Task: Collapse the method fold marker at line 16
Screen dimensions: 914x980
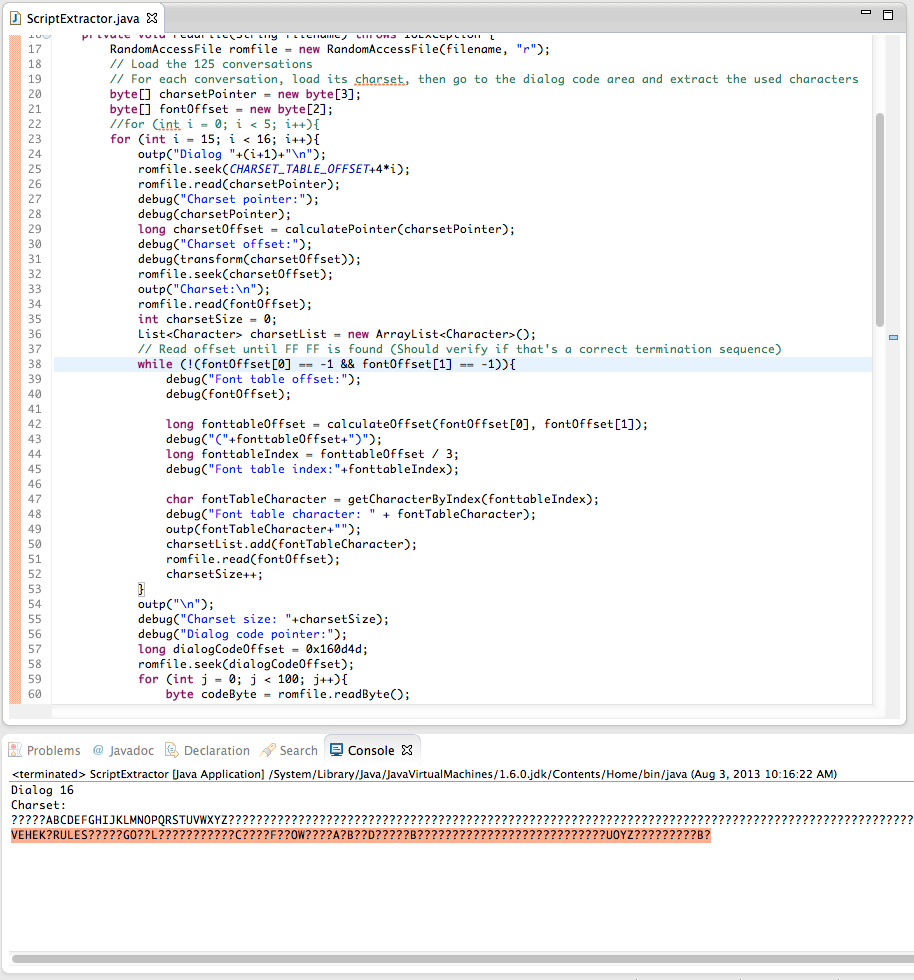Action: 47,35
